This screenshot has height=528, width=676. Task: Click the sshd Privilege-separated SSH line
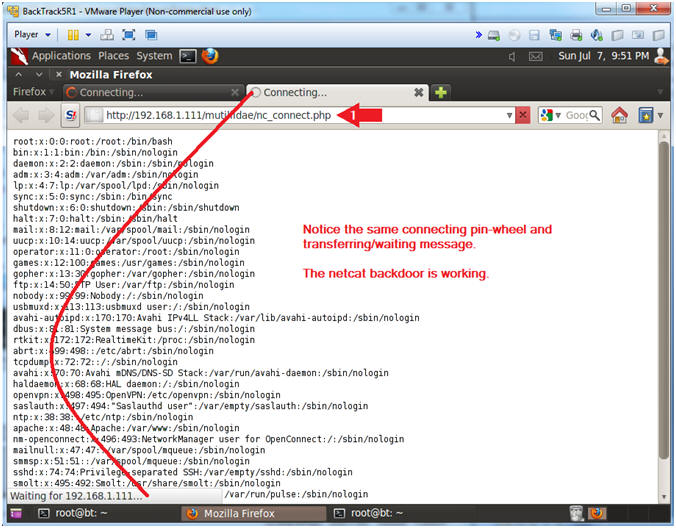pos(183,472)
